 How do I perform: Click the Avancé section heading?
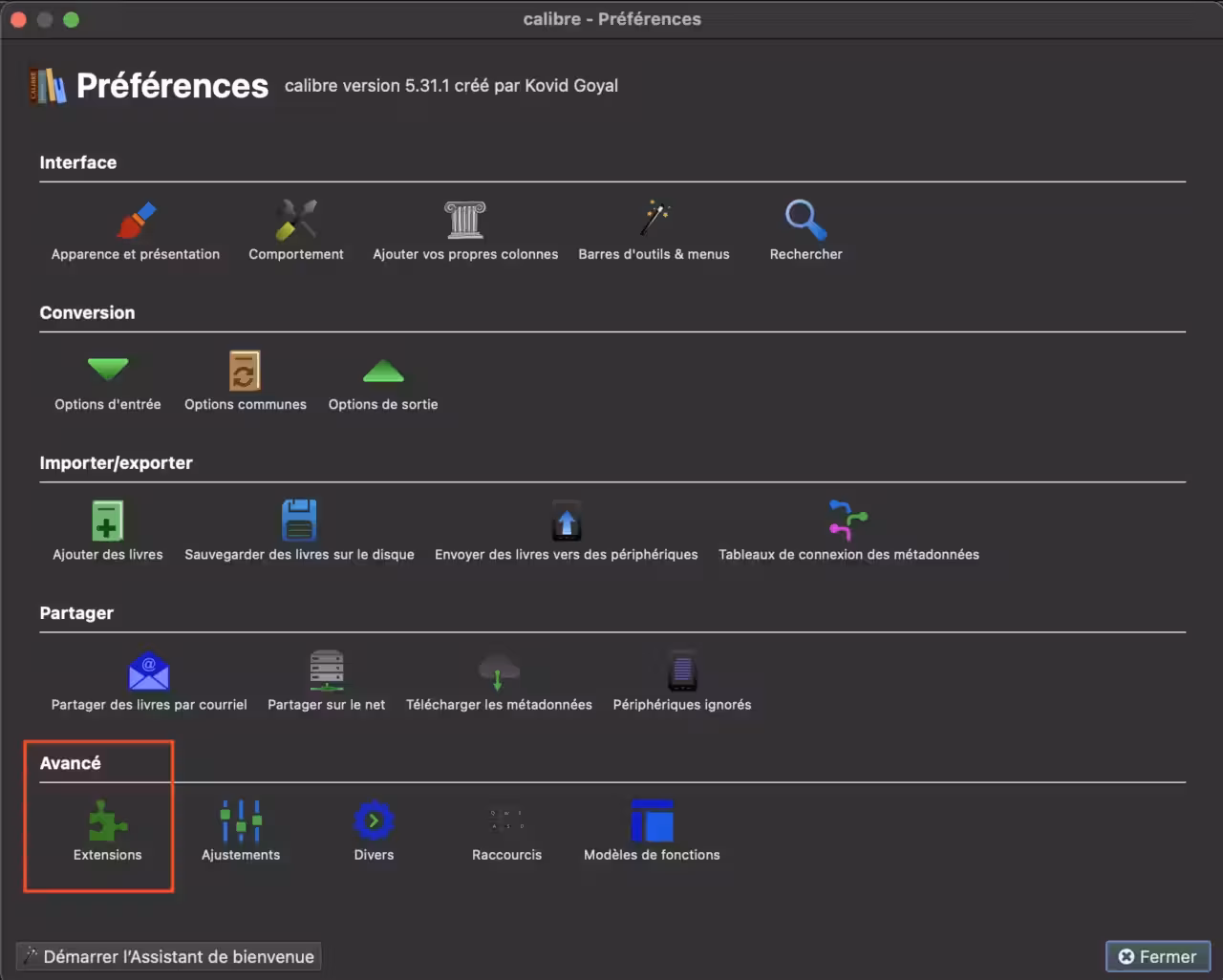[x=70, y=762]
